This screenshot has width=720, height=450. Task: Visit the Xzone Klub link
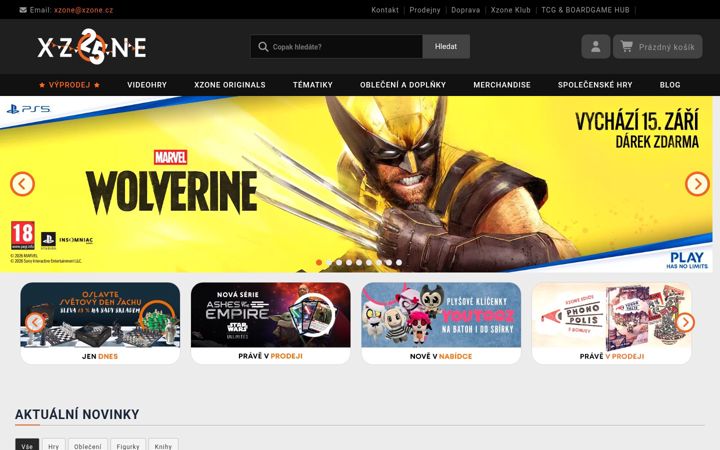click(510, 10)
